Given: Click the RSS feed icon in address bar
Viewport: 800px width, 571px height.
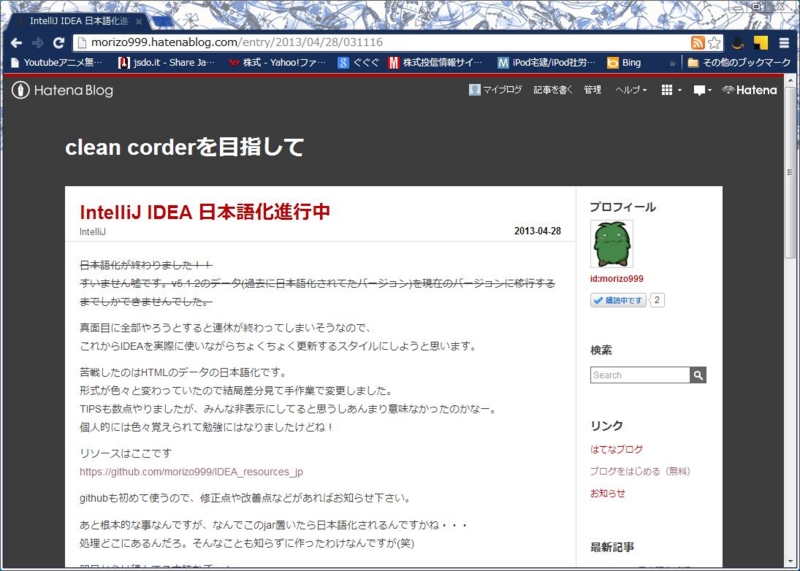Looking at the screenshot, I should (697, 42).
